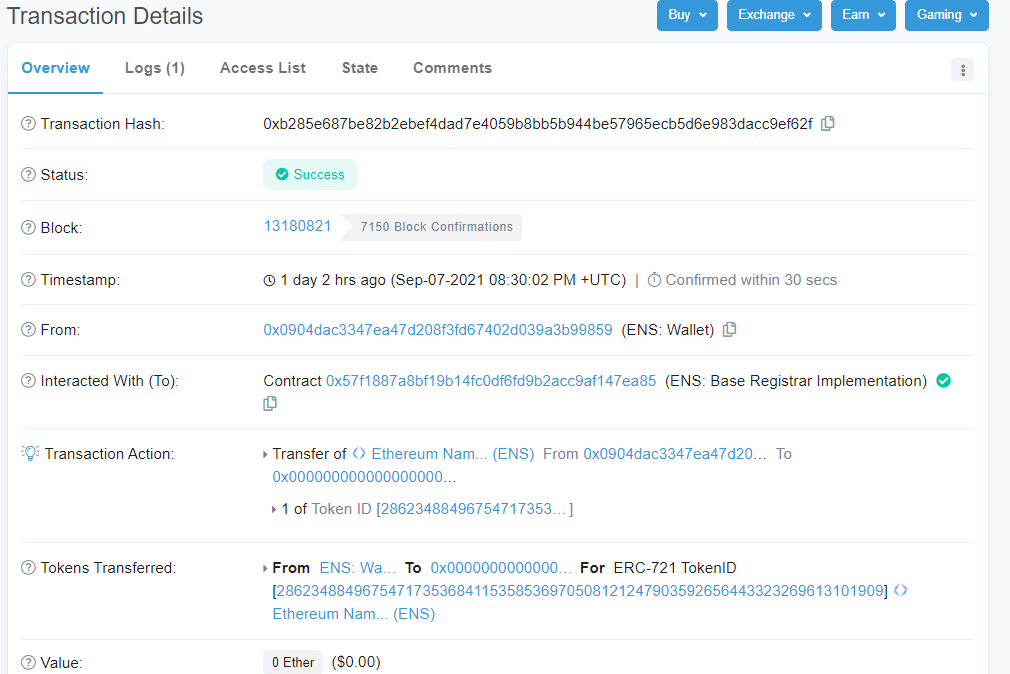Click the green verified checkmark icon
Viewport: 1010px width, 674px height.
tap(943, 381)
